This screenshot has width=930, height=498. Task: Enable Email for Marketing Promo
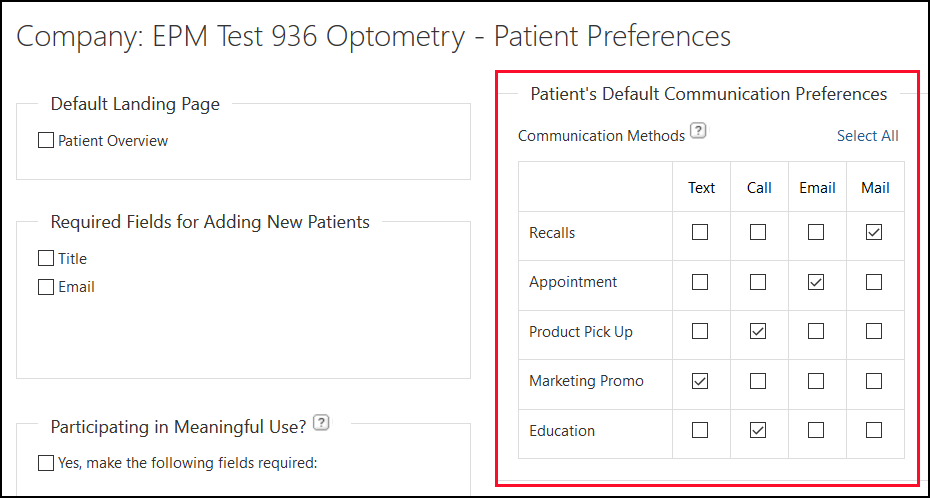(816, 381)
